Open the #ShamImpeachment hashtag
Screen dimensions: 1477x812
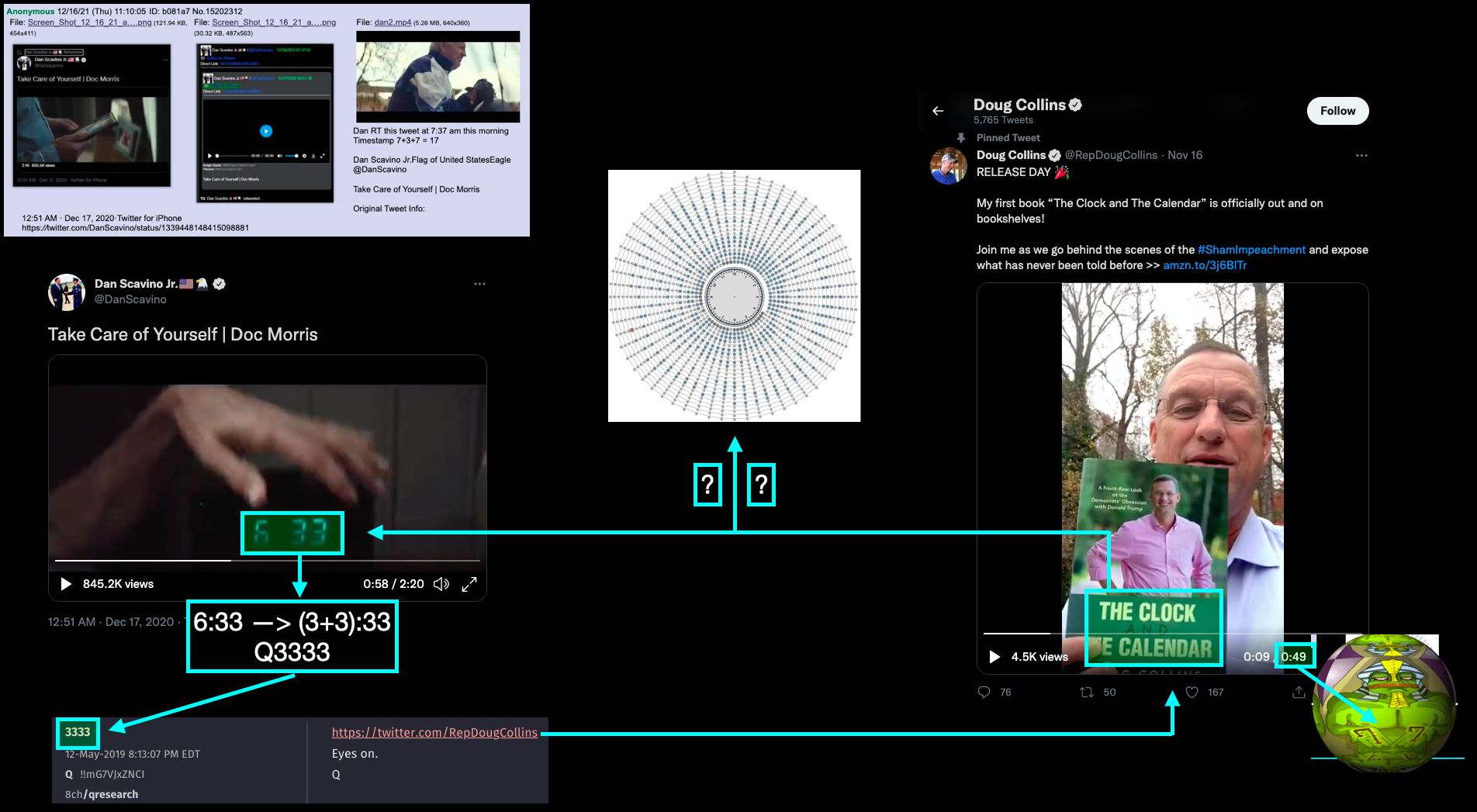(1251, 250)
